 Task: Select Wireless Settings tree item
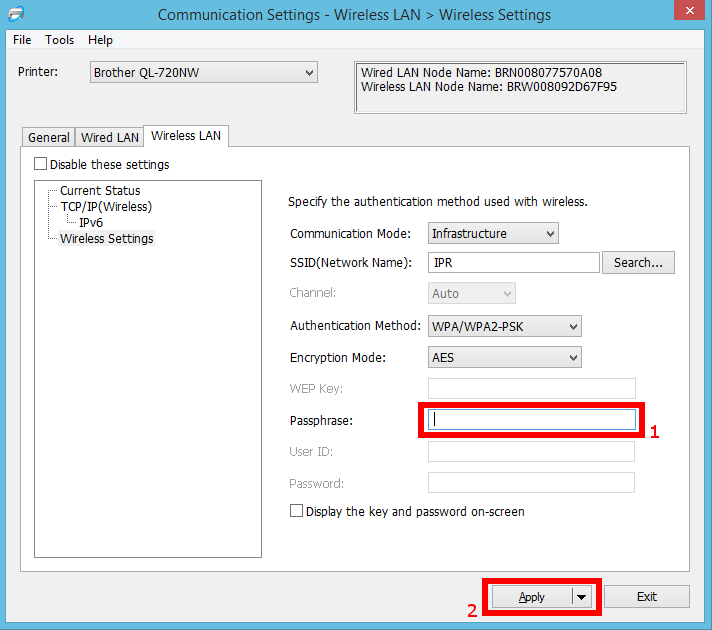(107, 238)
